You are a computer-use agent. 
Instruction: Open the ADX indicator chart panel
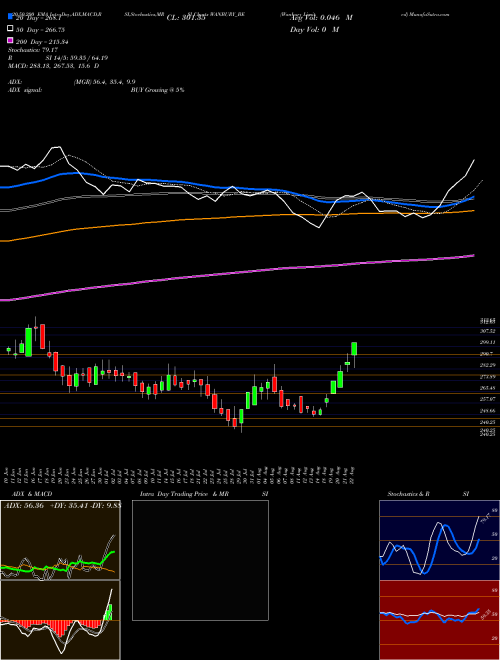[x=60, y=540]
